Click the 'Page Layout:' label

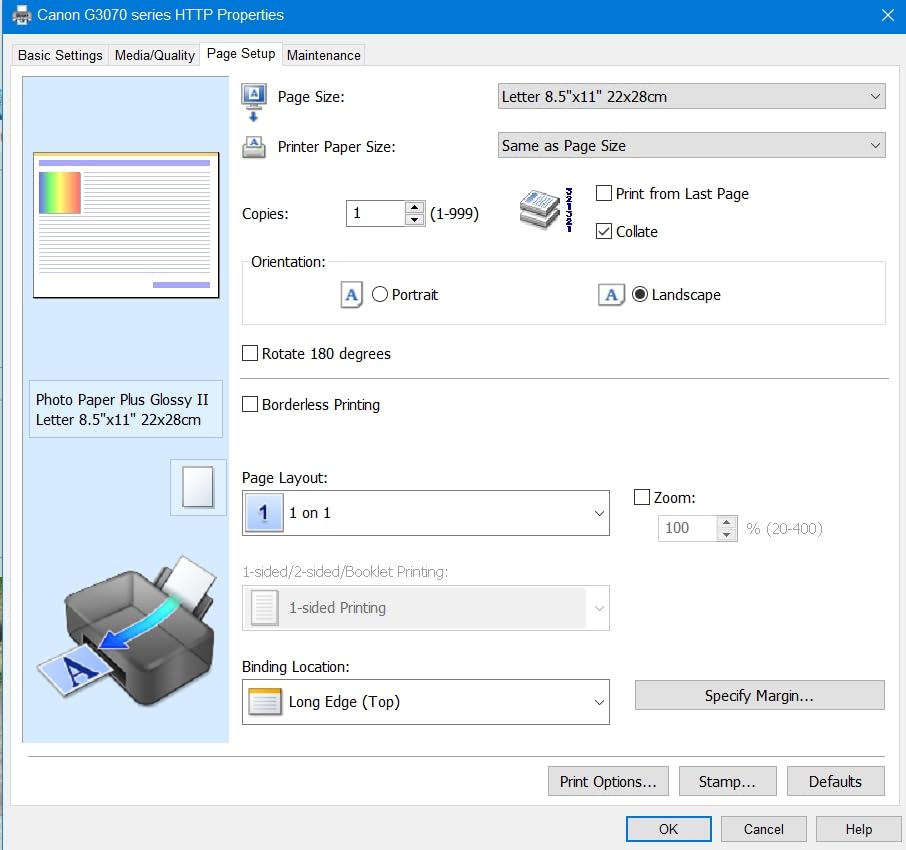tap(284, 478)
